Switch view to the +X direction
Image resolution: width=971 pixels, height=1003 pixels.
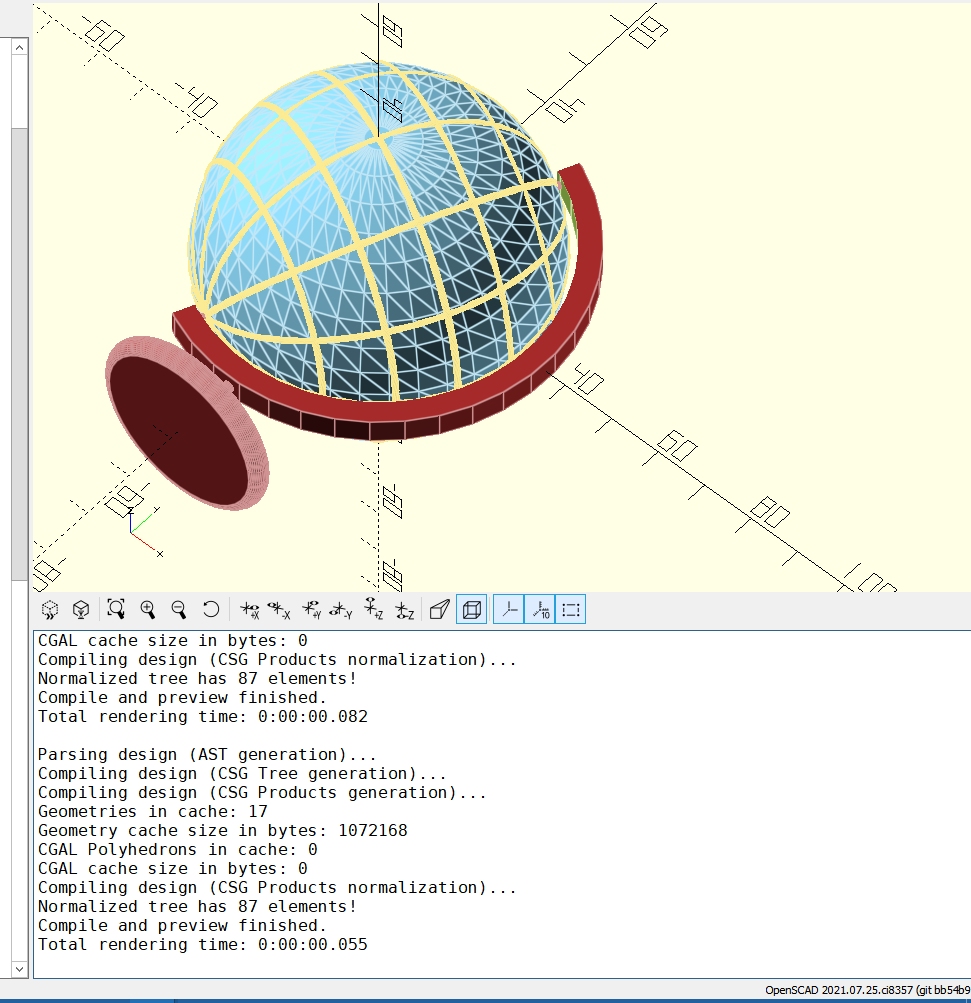(x=250, y=609)
